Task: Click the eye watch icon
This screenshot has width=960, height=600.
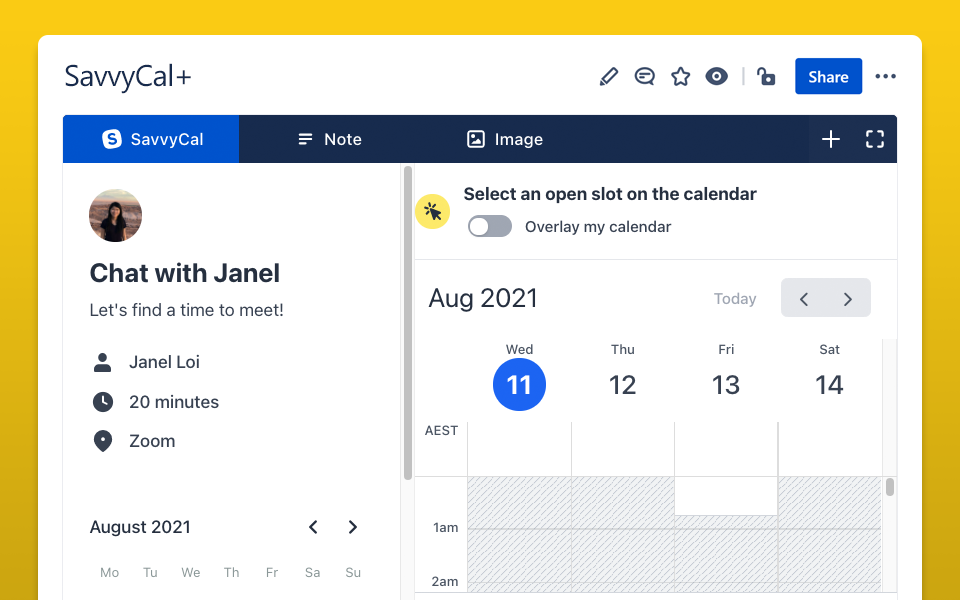Action: pyautogui.click(x=716, y=77)
